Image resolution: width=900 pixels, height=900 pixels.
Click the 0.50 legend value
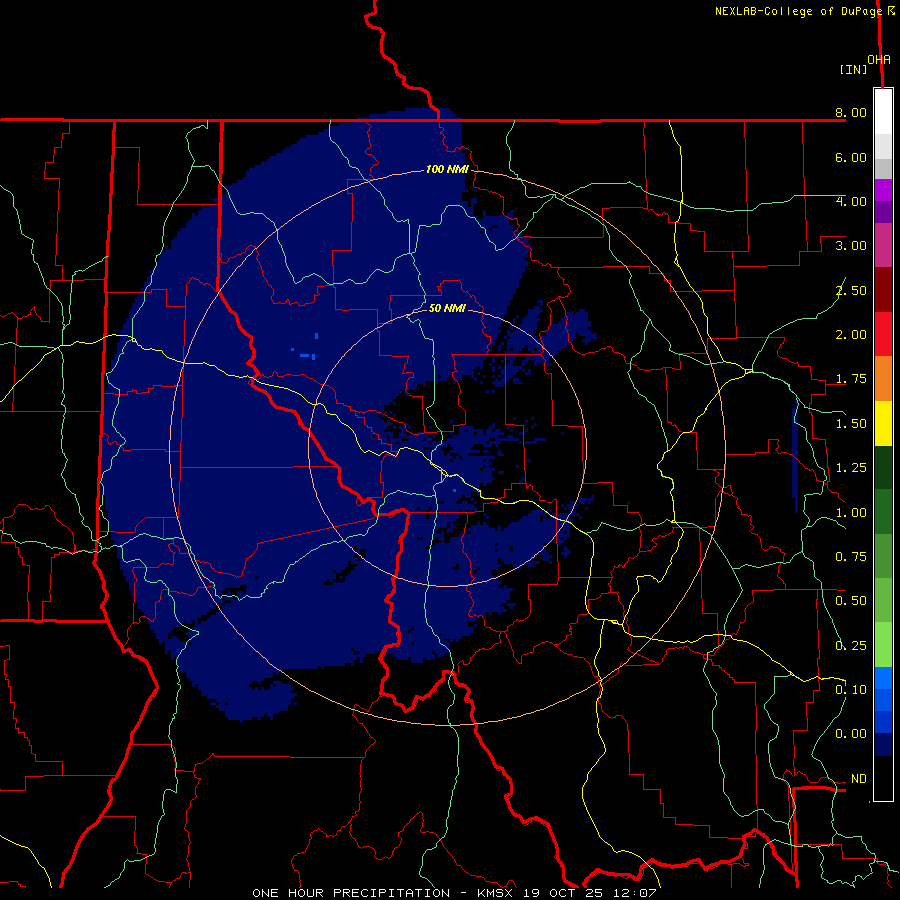pos(851,601)
